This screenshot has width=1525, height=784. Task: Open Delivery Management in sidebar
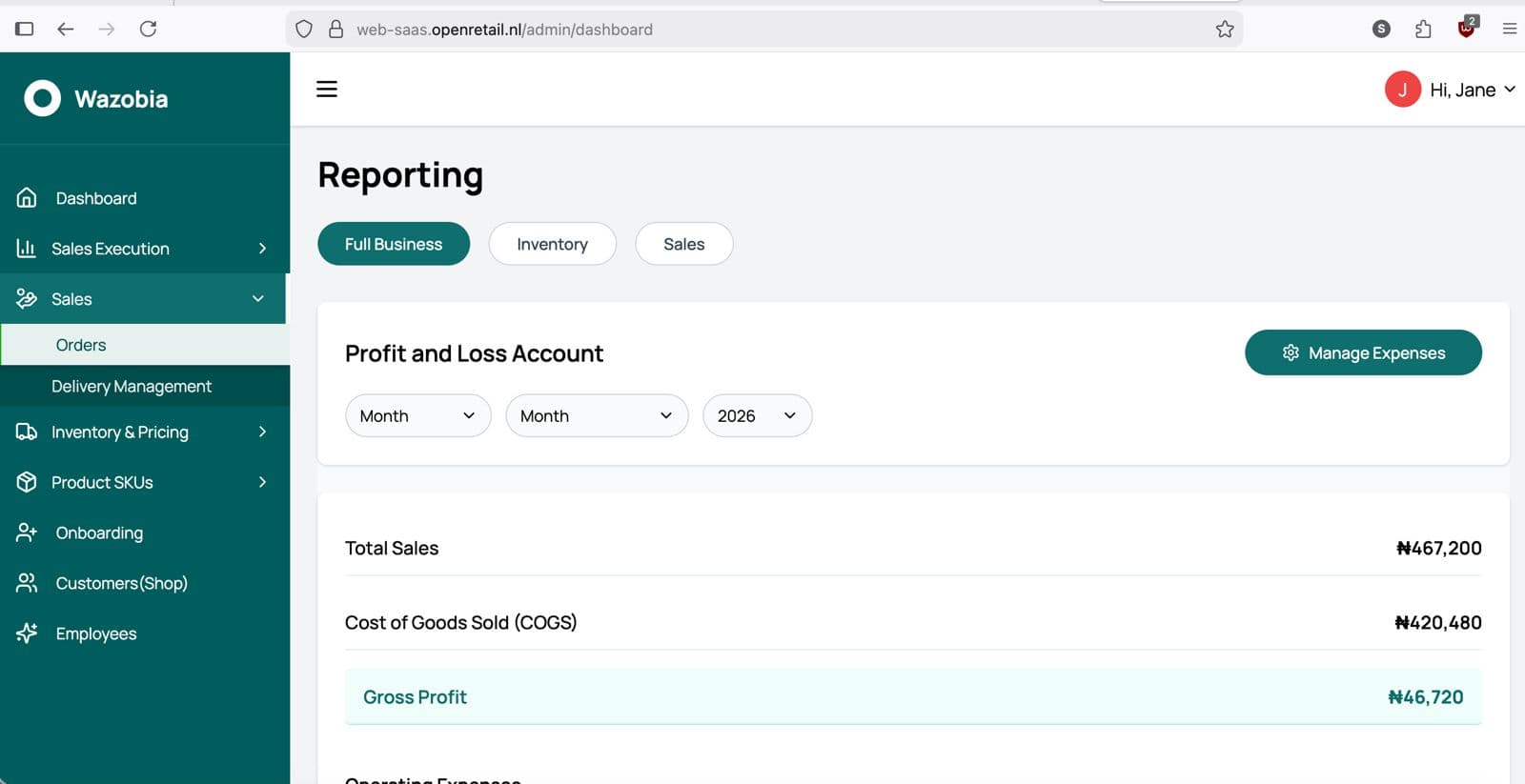pyautogui.click(x=132, y=387)
